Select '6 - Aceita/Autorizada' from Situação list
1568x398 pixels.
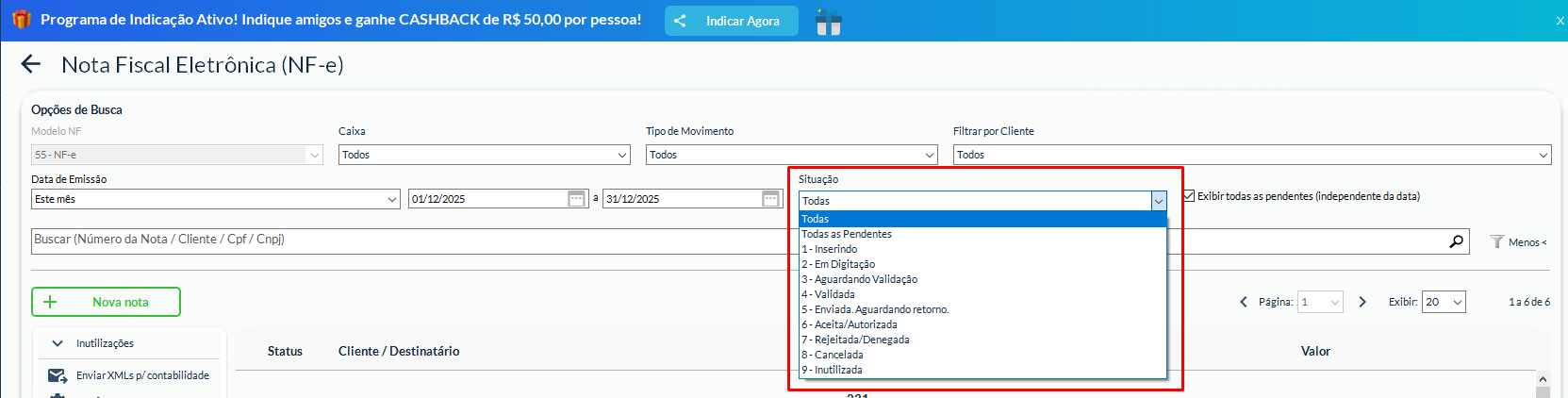850,324
